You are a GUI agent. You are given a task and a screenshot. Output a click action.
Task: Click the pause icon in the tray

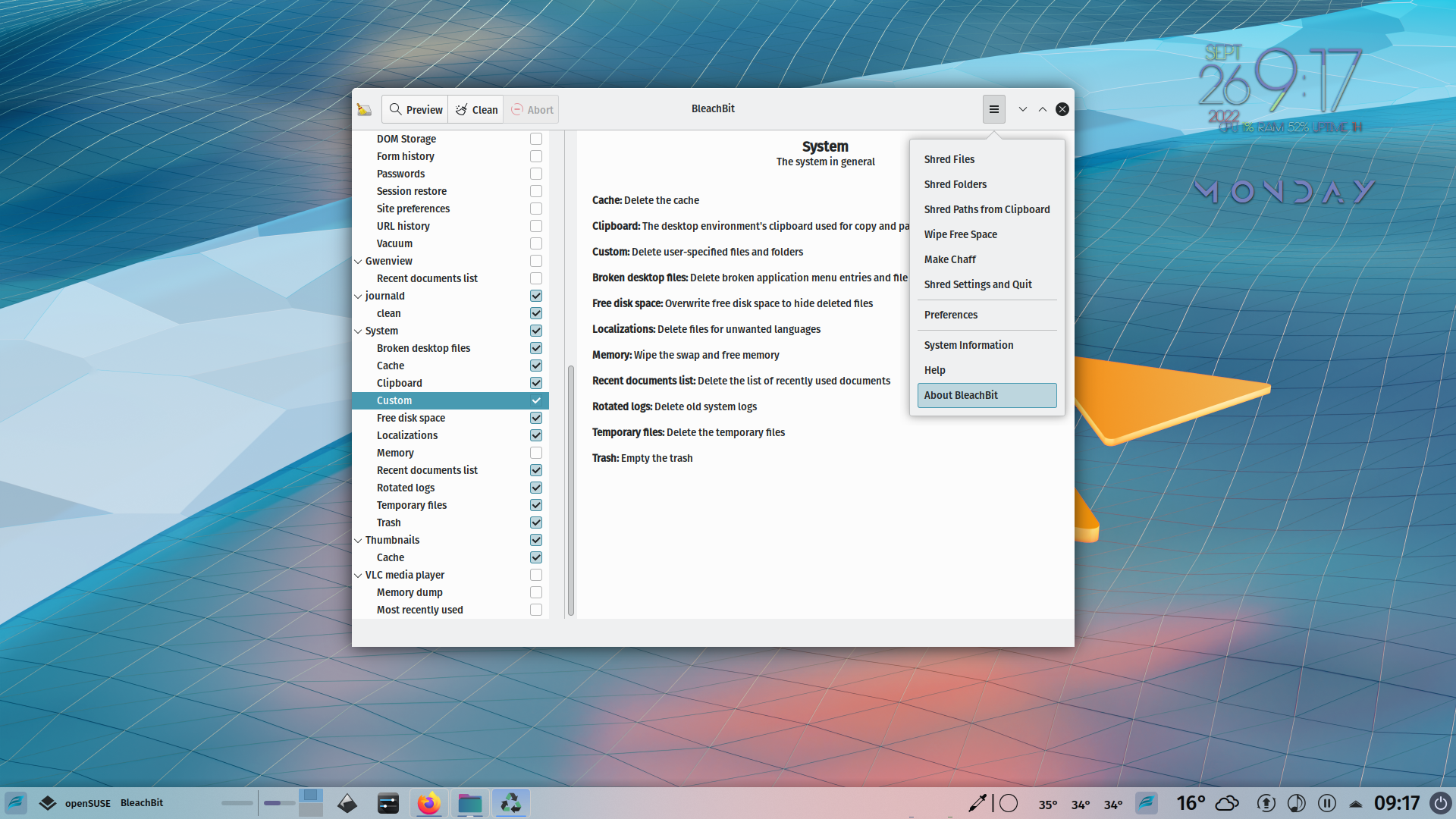pyautogui.click(x=1327, y=803)
